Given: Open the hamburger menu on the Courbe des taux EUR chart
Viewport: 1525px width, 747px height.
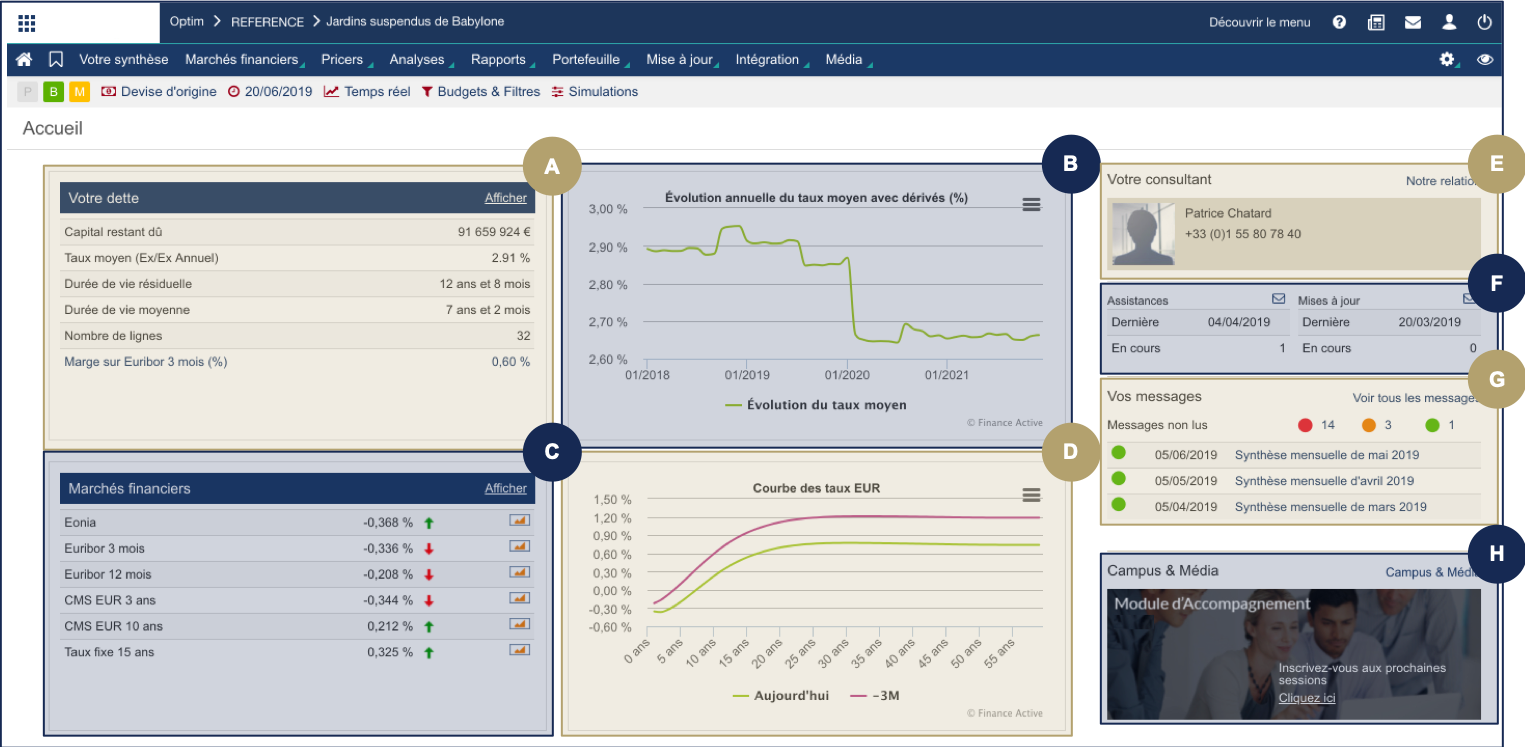Looking at the screenshot, I should [1032, 495].
